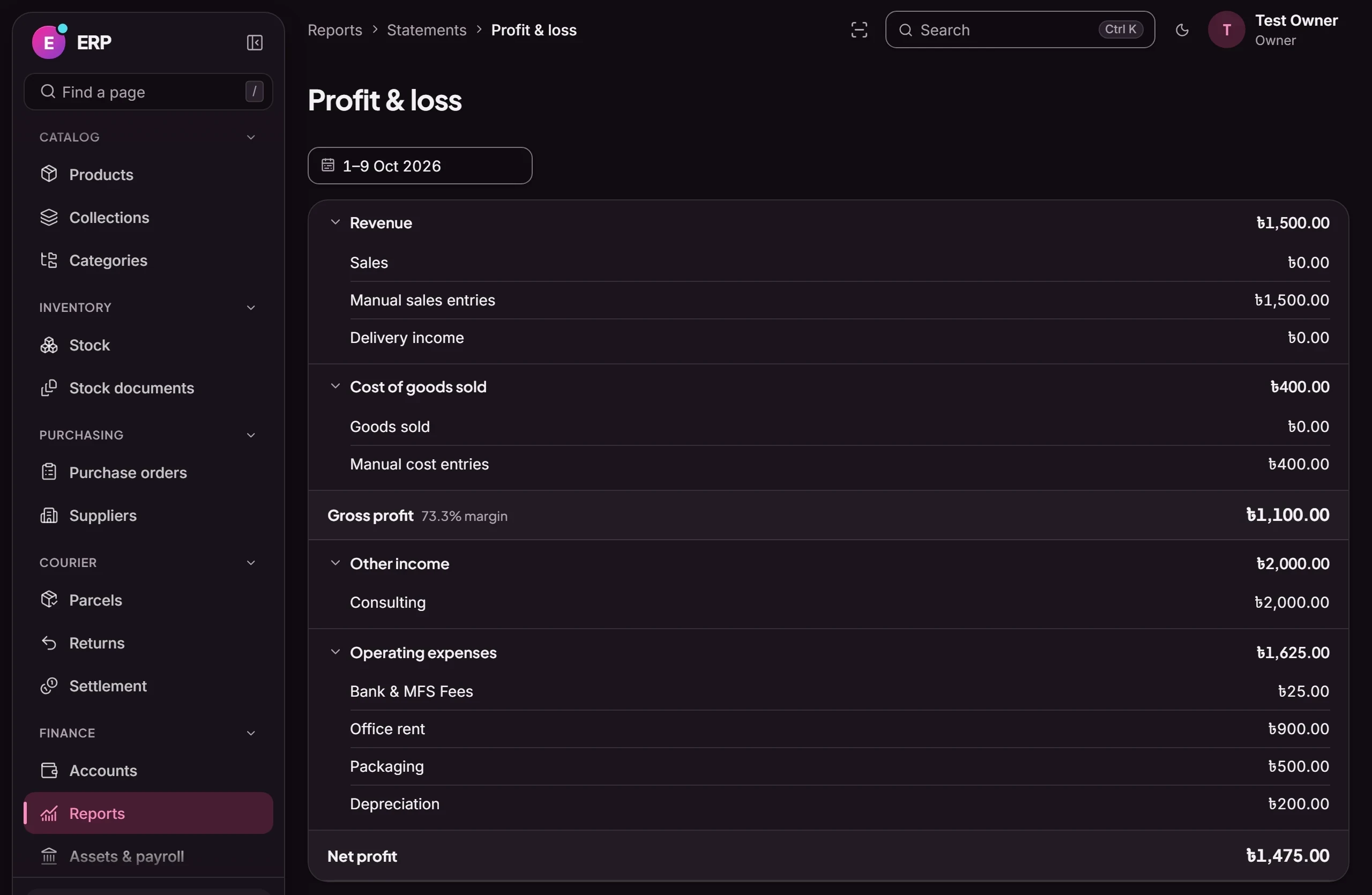The image size is (1372, 895).
Task: Focus the Find a page input
Action: 148,92
